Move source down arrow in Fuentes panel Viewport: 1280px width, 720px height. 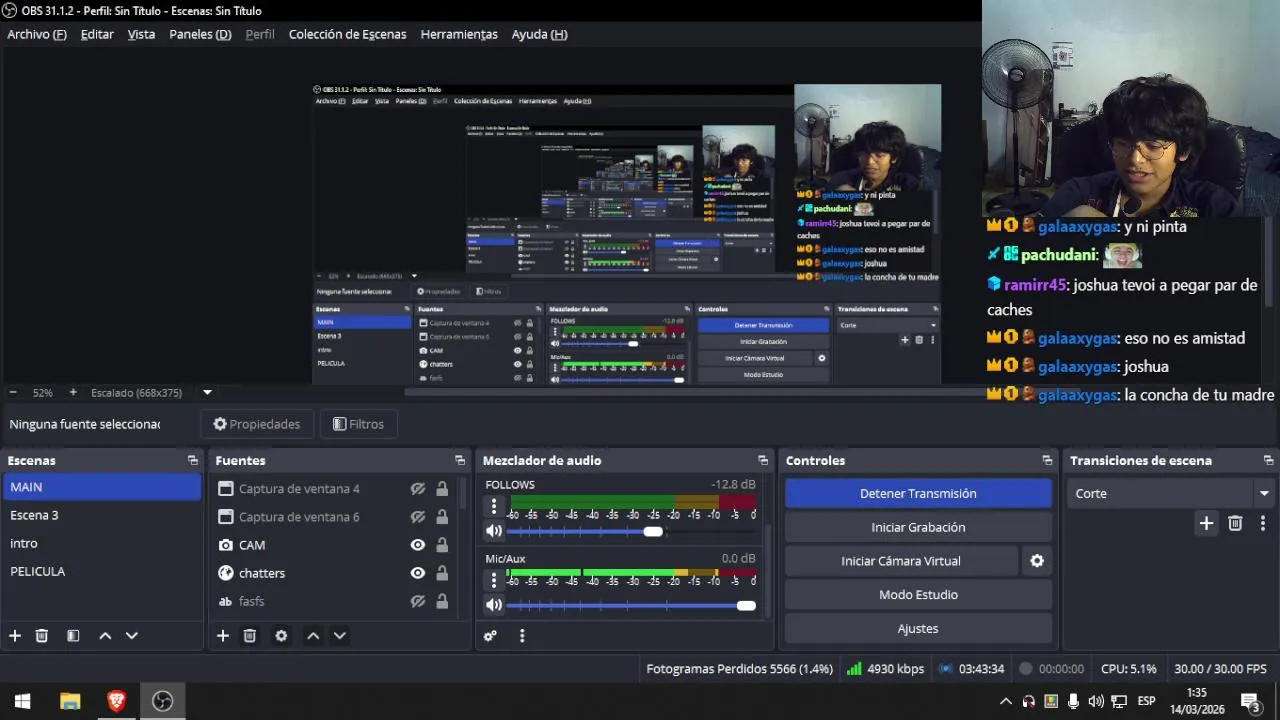[x=340, y=636]
